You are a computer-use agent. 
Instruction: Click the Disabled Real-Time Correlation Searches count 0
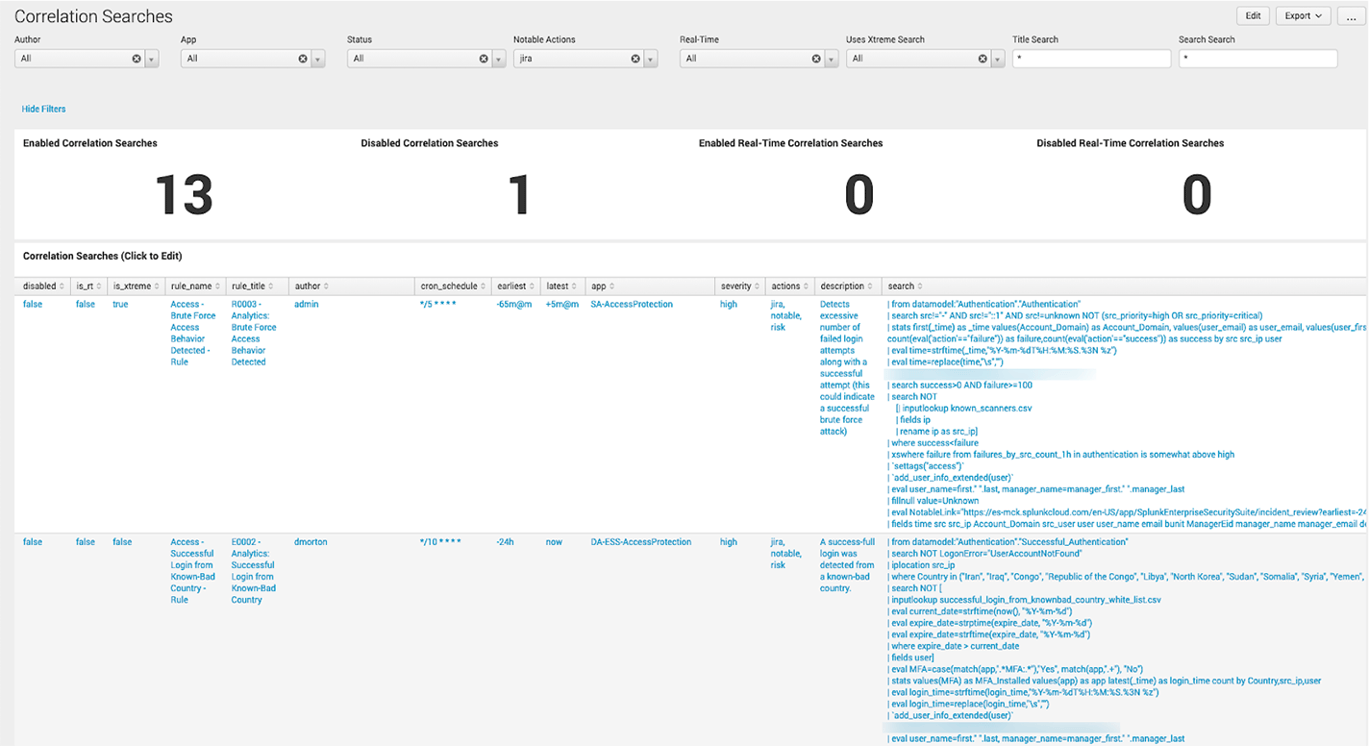pos(1197,195)
